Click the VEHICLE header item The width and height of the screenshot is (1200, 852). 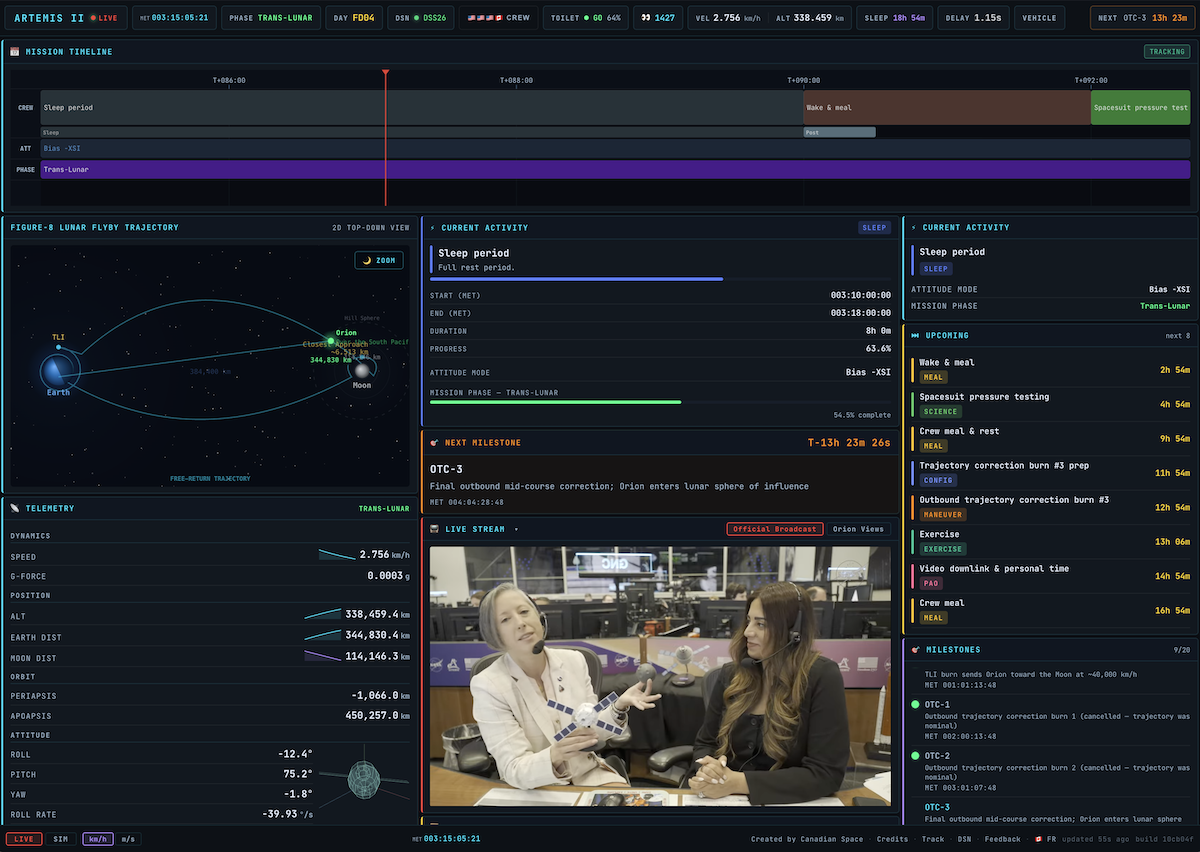[x=1040, y=17]
